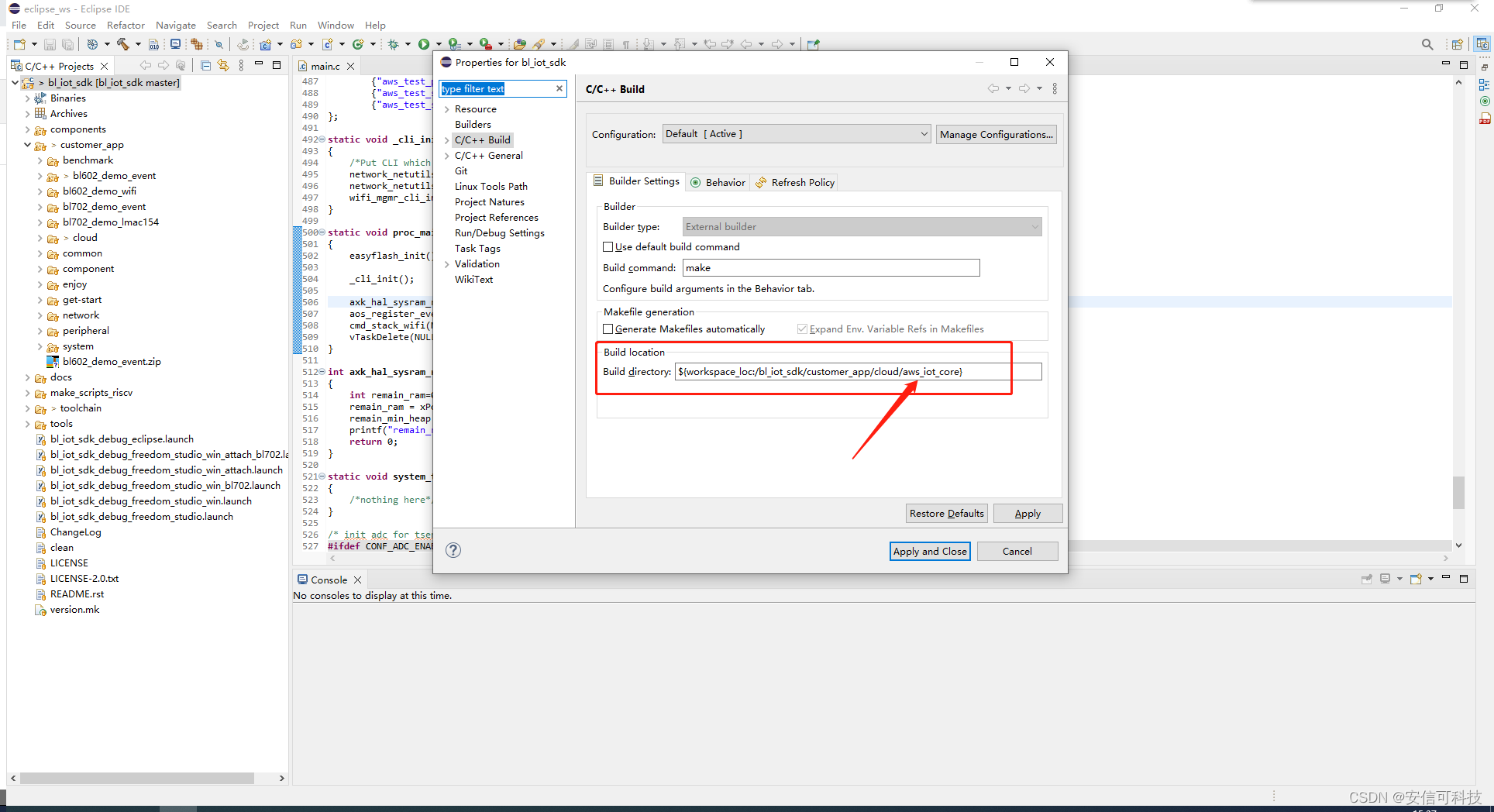Viewport: 1494px width, 812px height.
Task: Click the Coverage run toolbar icon
Action: coord(455,44)
